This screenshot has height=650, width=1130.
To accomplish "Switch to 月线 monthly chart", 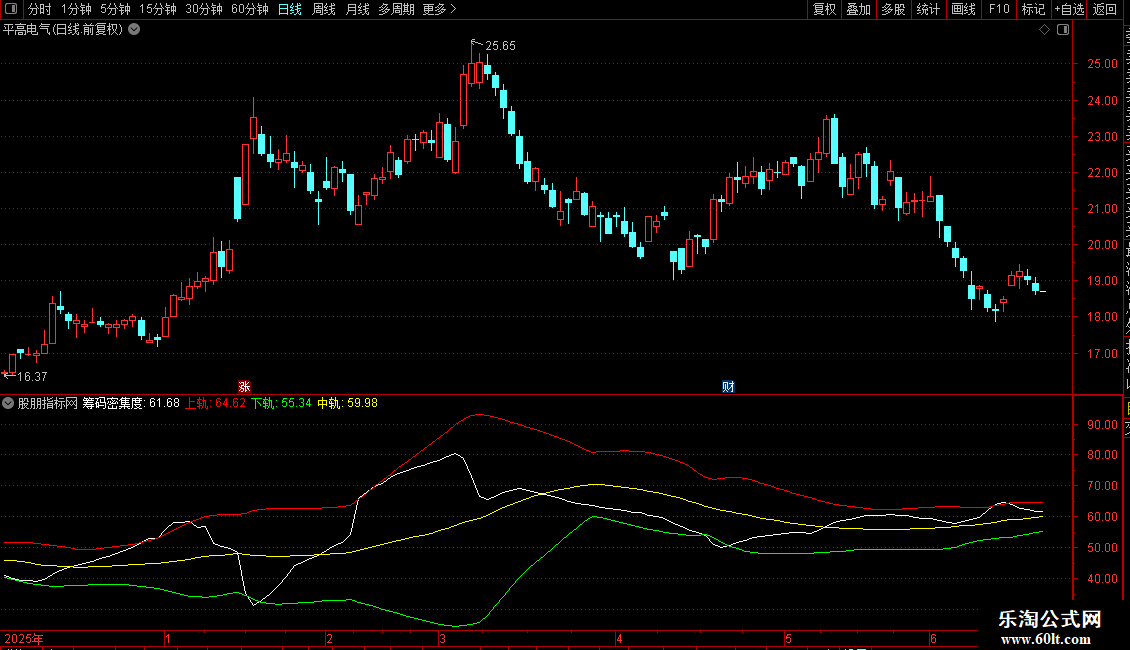I will [x=357, y=9].
